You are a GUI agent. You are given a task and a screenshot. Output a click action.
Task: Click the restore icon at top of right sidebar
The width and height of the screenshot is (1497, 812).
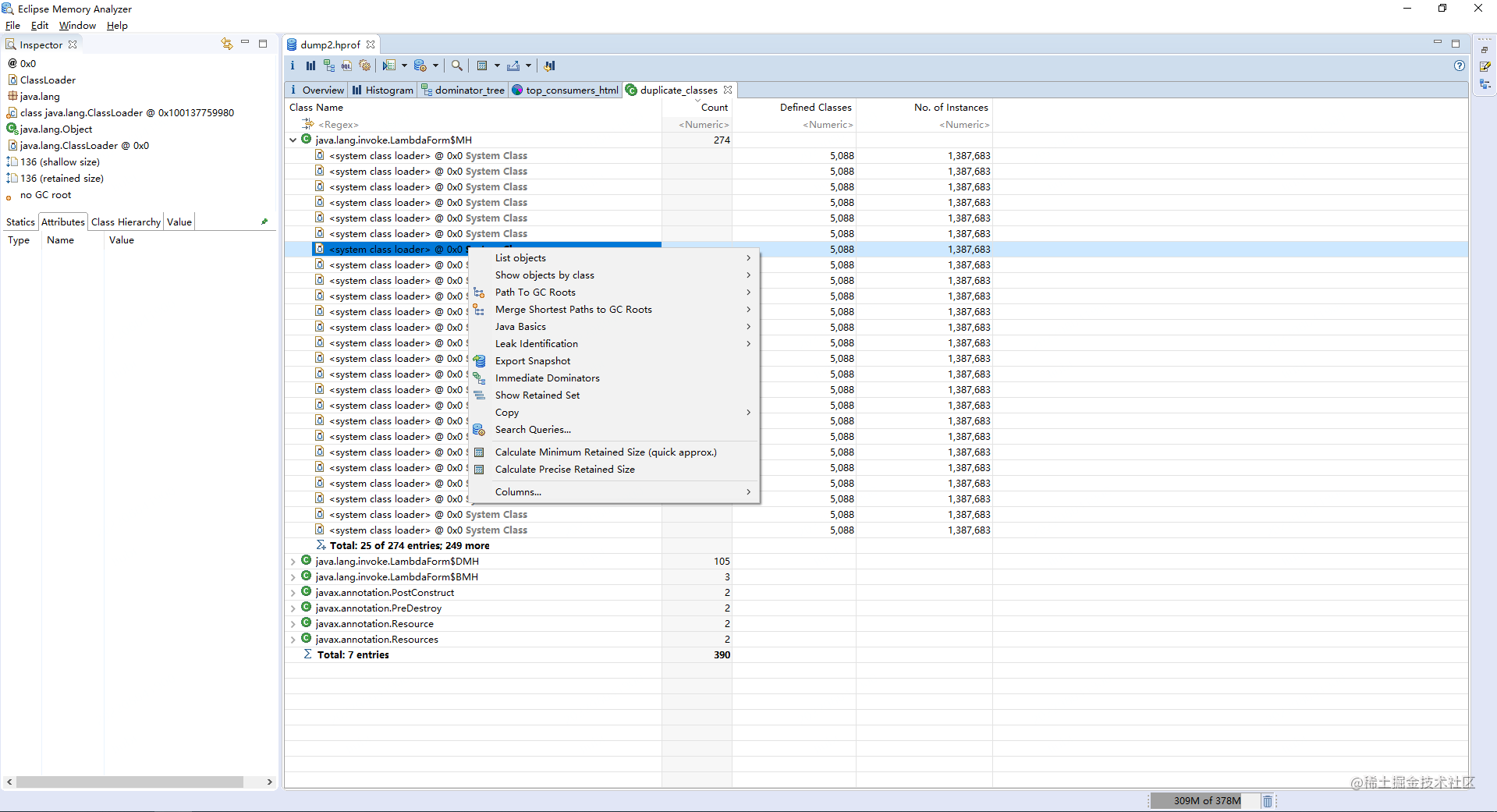click(1485, 50)
